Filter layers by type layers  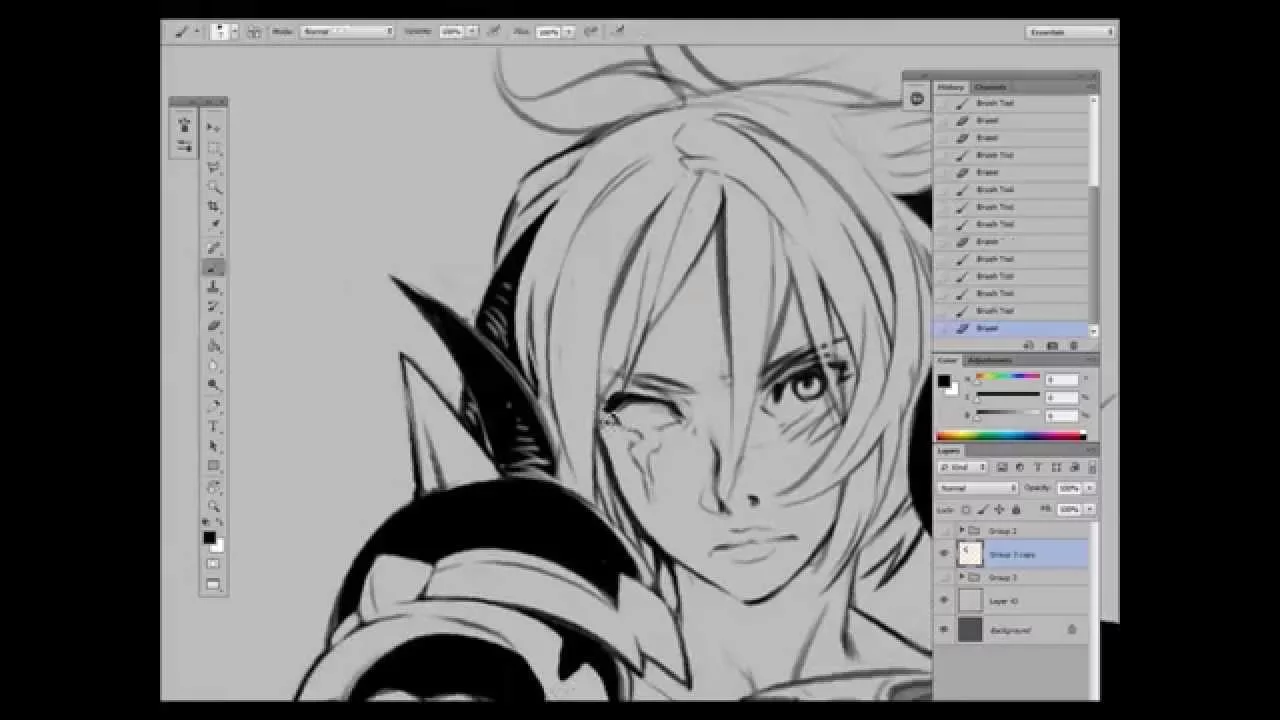(x=1037, y=467)
